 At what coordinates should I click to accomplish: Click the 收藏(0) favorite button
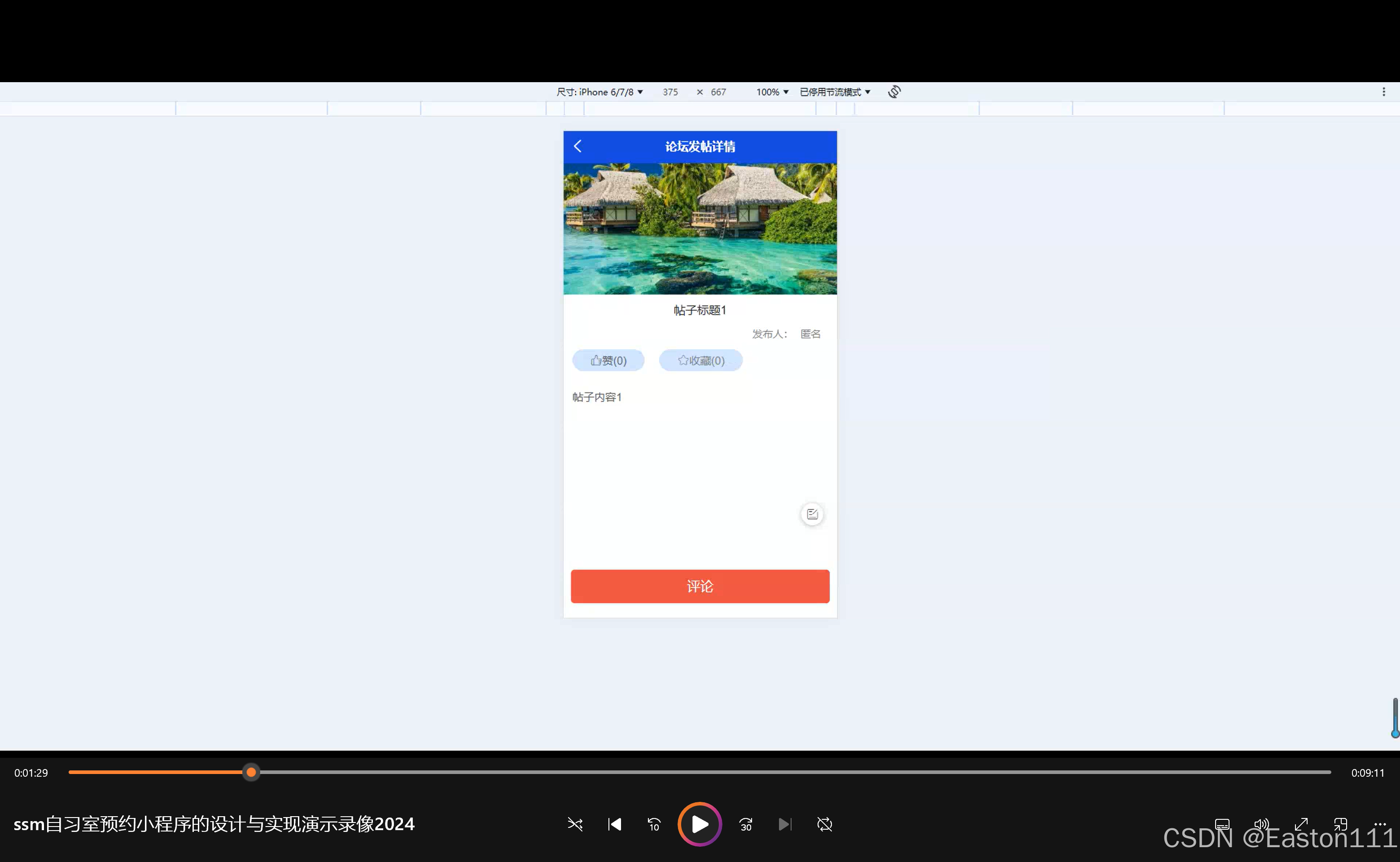(x=700, y=361)
